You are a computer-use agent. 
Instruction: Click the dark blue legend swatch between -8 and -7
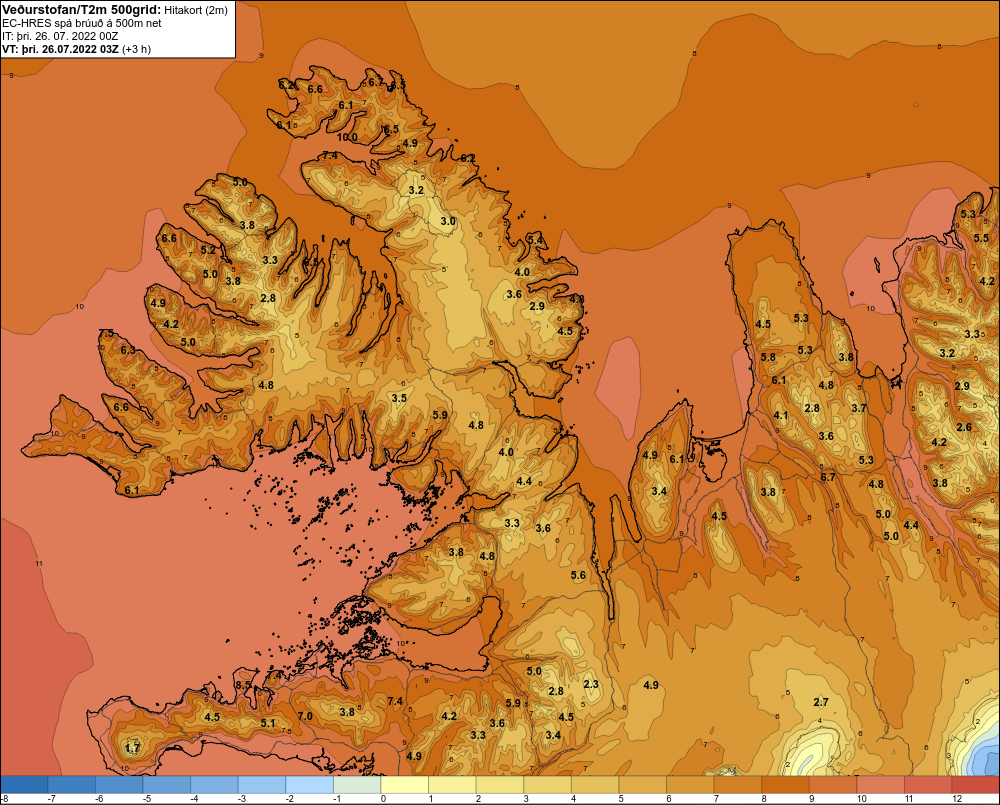[24, 785]
